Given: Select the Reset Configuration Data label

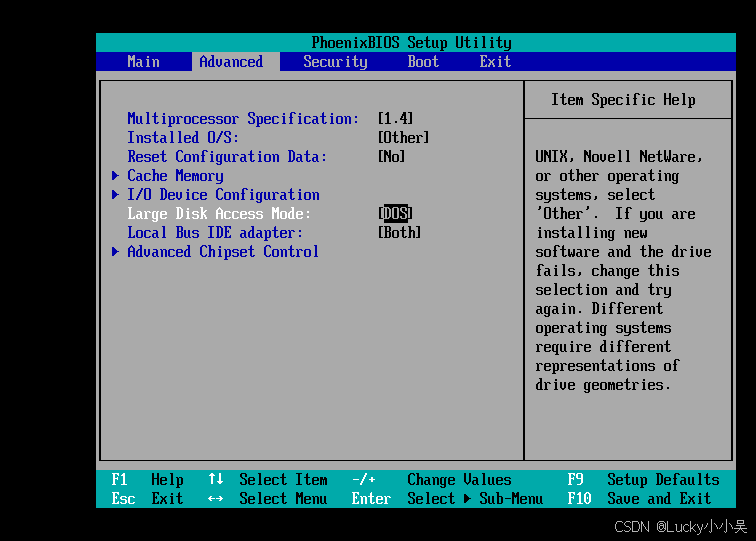Looking at the screenshot, I should tap(227, 156).
